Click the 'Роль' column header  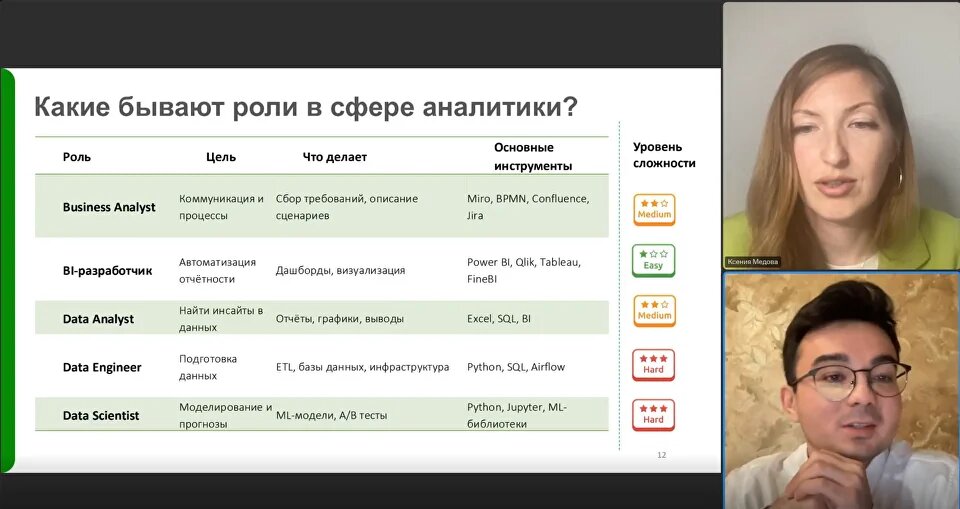point(77,157)
